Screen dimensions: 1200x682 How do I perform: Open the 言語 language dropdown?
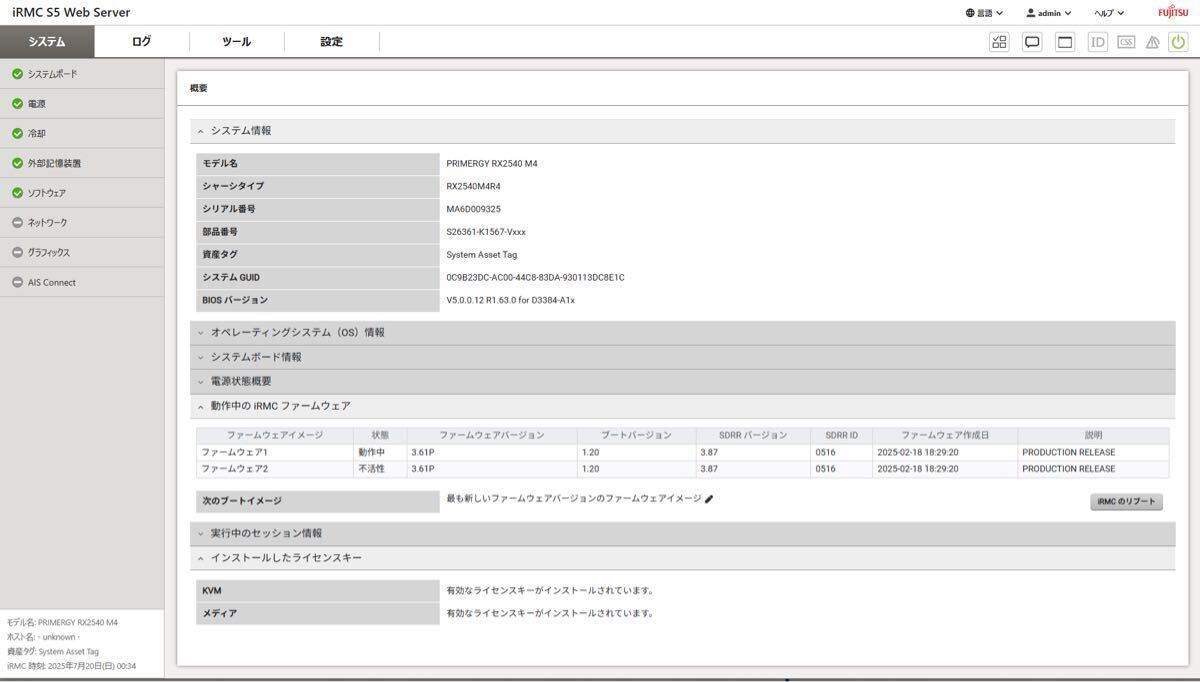coord(984,13)
